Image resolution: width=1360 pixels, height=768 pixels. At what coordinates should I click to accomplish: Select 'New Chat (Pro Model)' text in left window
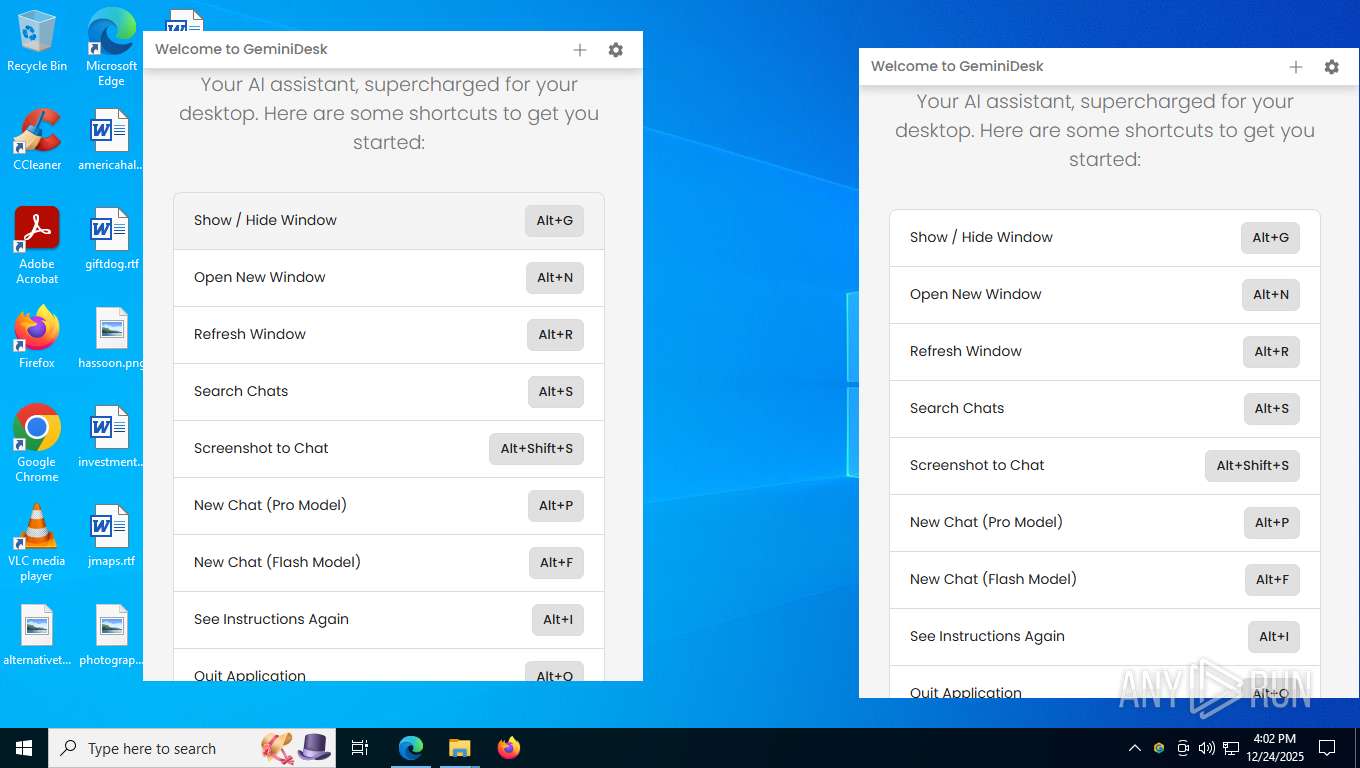pos(270,506)
